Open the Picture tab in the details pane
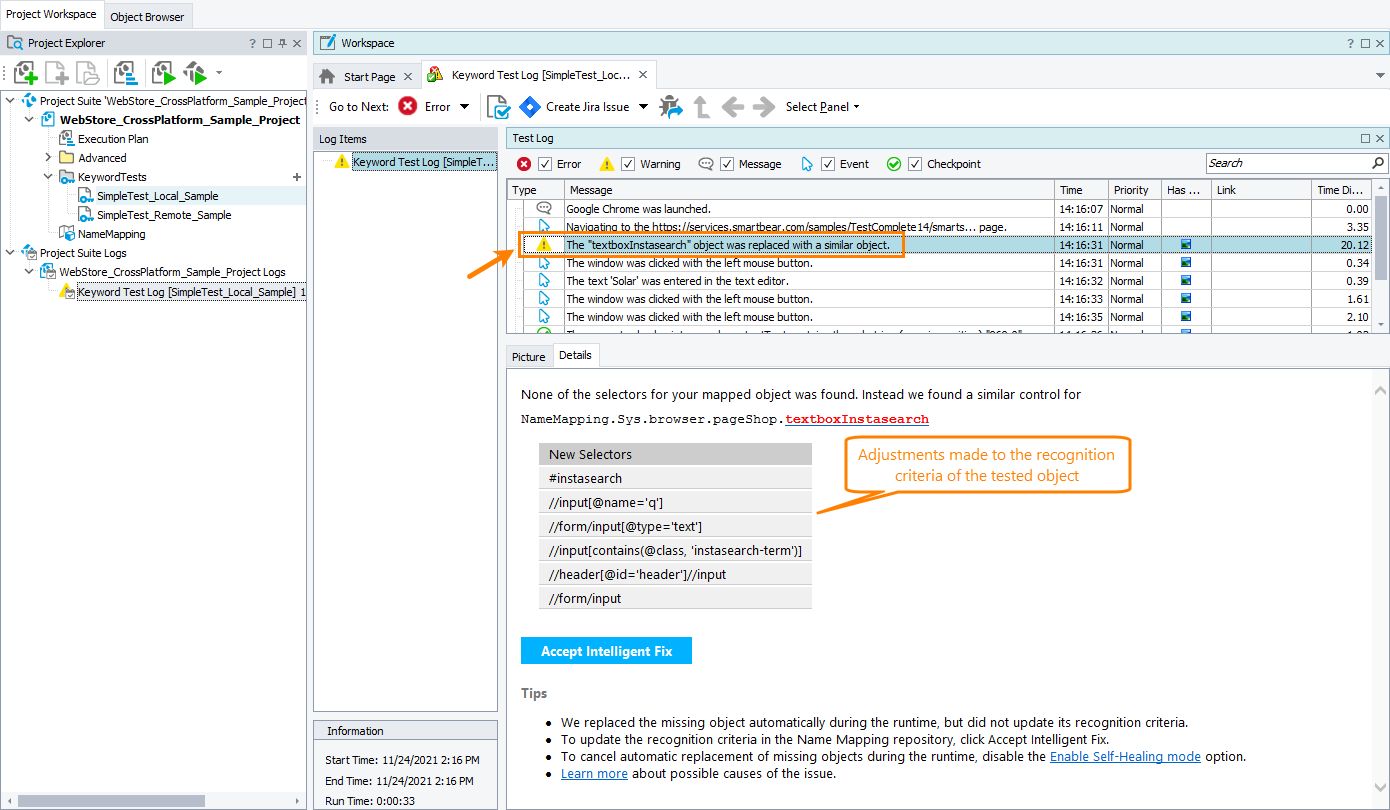 point(528,355)
